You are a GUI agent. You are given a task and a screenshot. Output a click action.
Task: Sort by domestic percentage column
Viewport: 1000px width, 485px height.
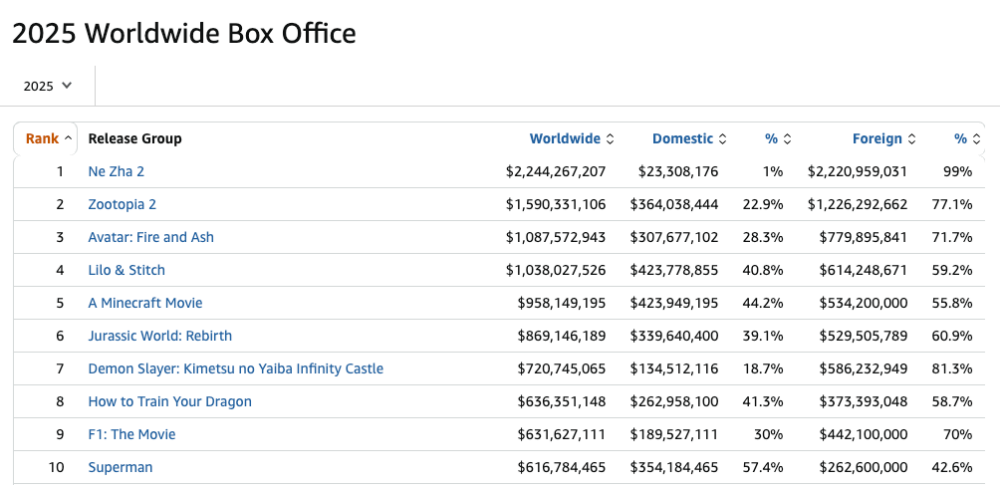(x=778, y=139)
